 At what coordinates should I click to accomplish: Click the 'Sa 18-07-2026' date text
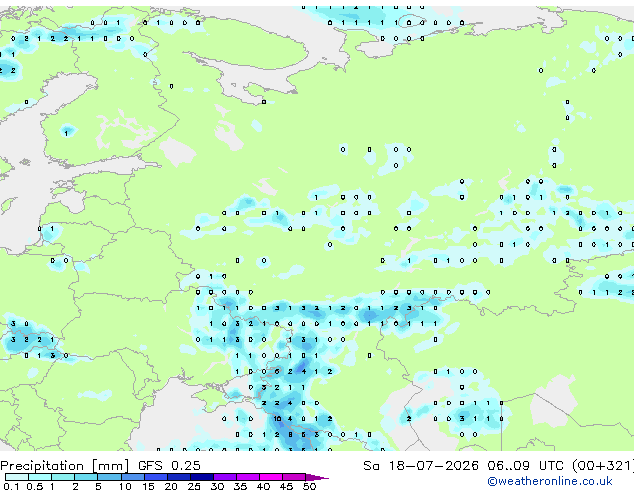421,466
